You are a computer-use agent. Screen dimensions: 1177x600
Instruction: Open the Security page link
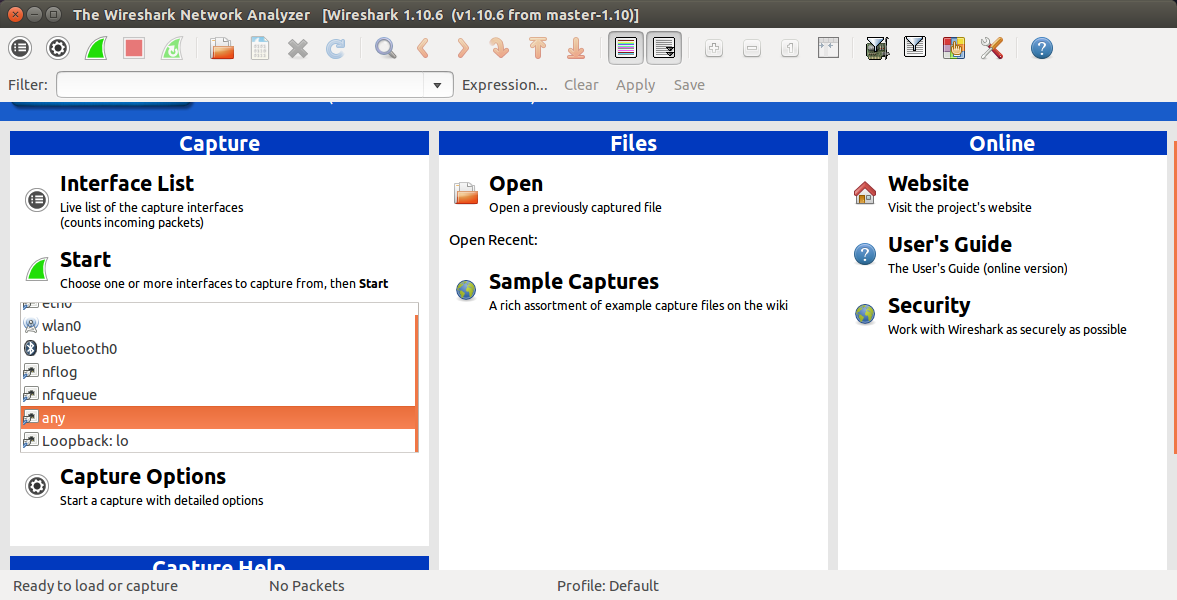click(929, 306)
